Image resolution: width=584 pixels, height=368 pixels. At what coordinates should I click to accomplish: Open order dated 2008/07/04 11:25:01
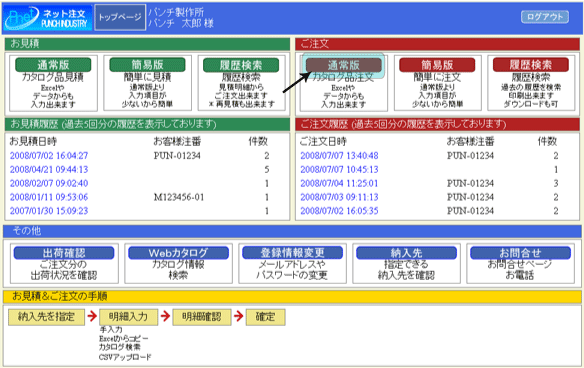point(339,183)
